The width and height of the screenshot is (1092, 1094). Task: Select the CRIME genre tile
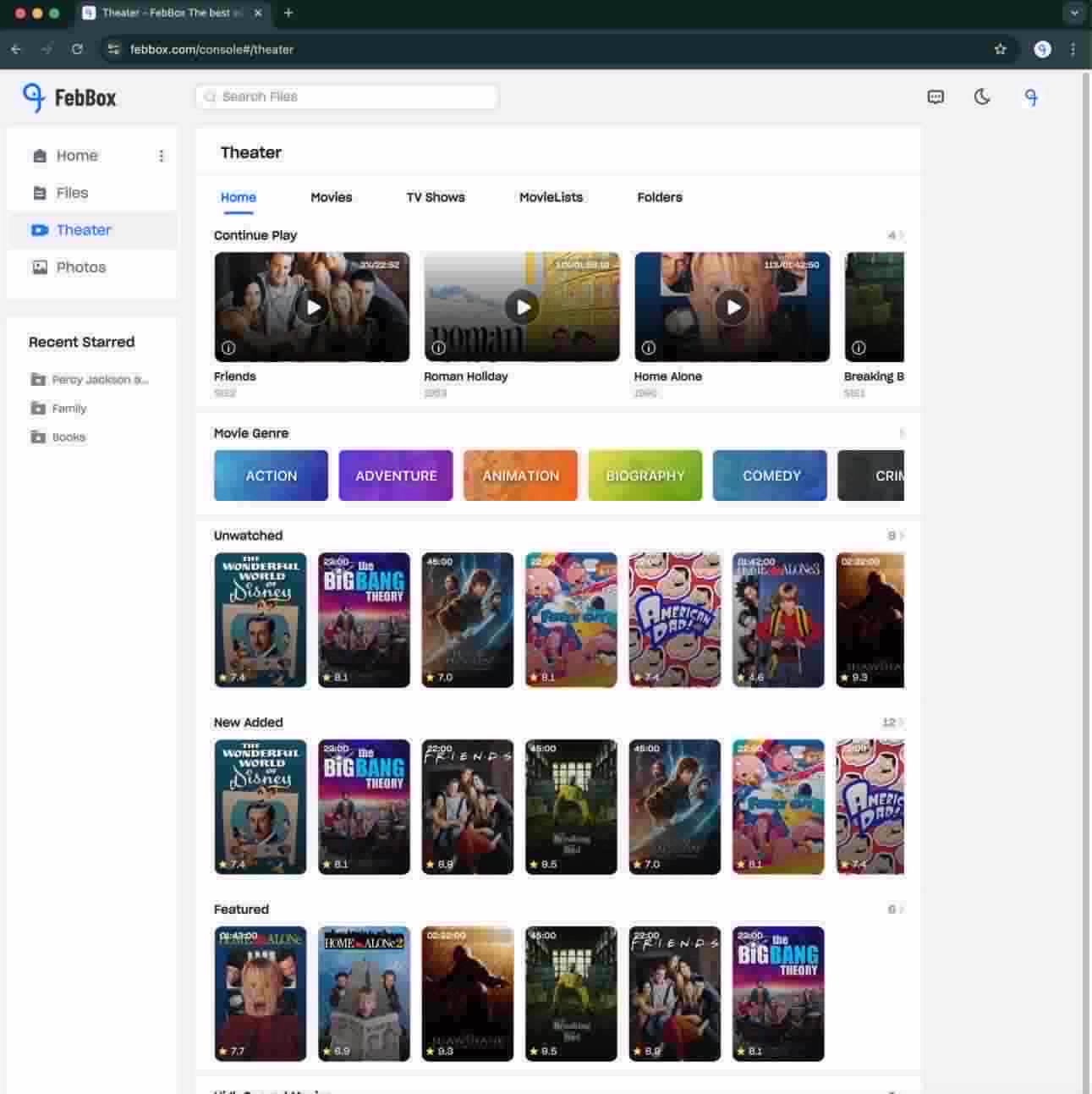coord(870,476)
